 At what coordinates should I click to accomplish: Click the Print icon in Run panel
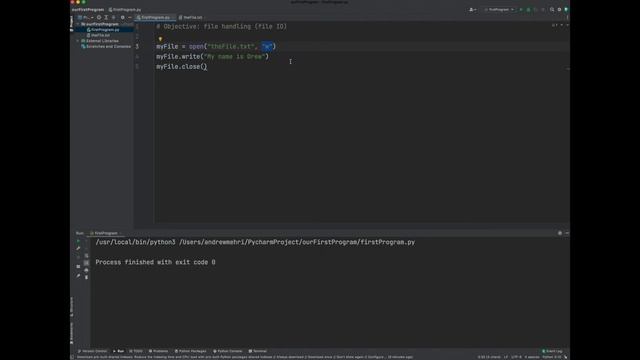[86, 270]
